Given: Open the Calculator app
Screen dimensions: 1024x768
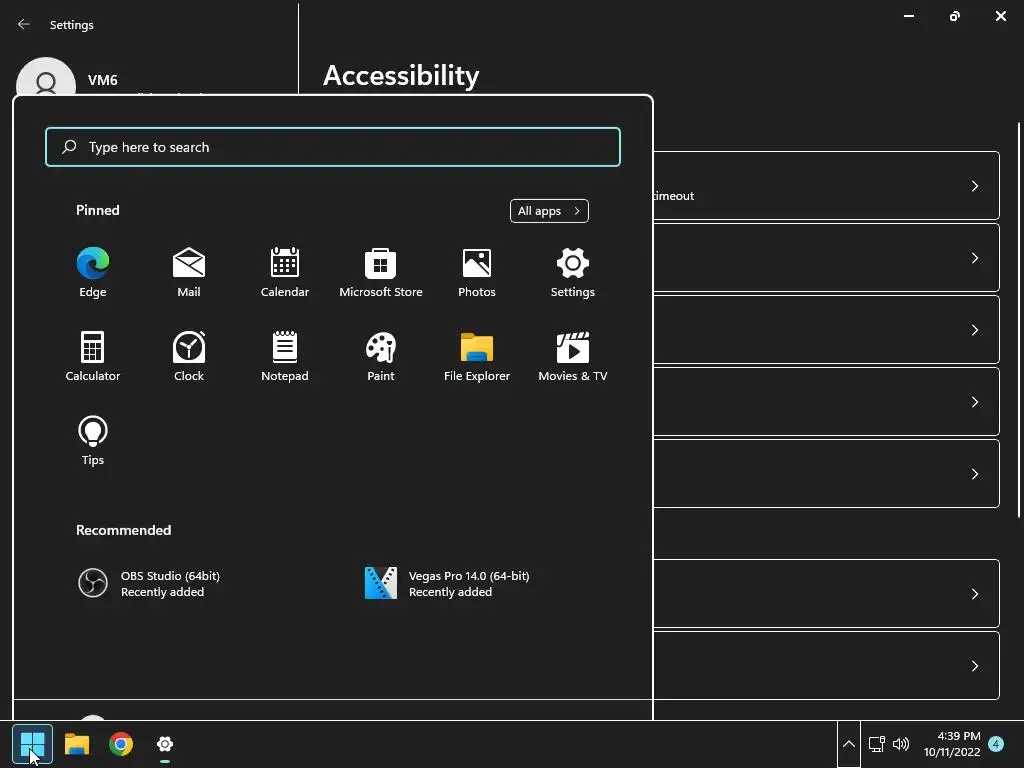Looking at the screenshot, I should pos(93,357).
